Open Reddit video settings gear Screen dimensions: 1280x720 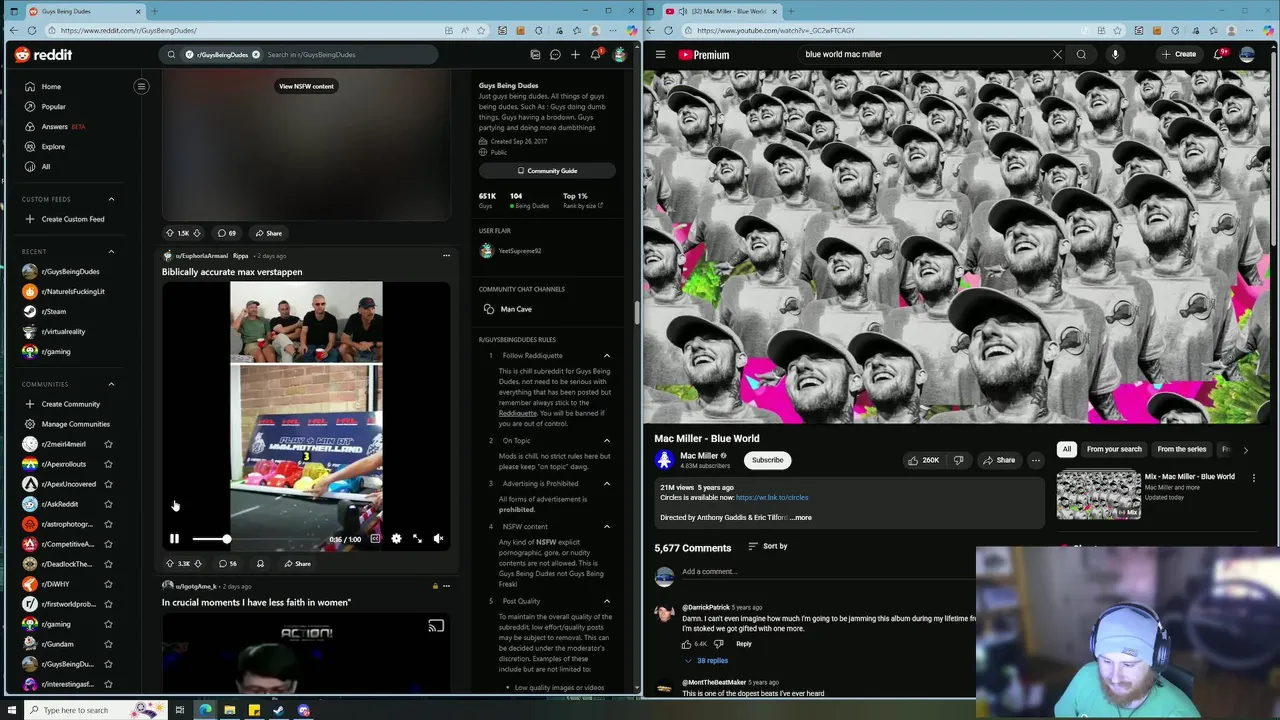click(396, 539)
